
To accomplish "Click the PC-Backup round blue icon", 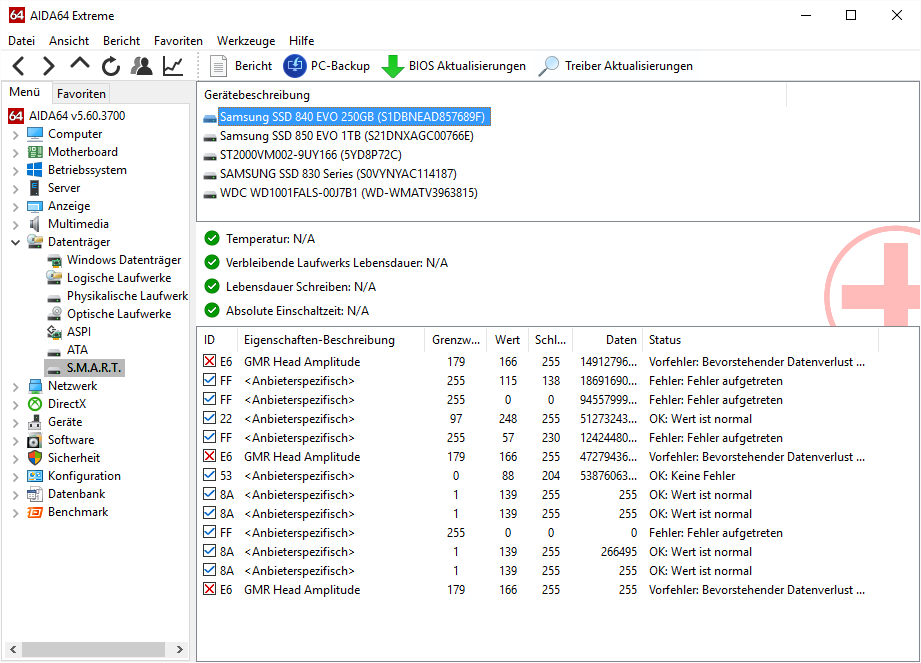I will coord(295,66).
